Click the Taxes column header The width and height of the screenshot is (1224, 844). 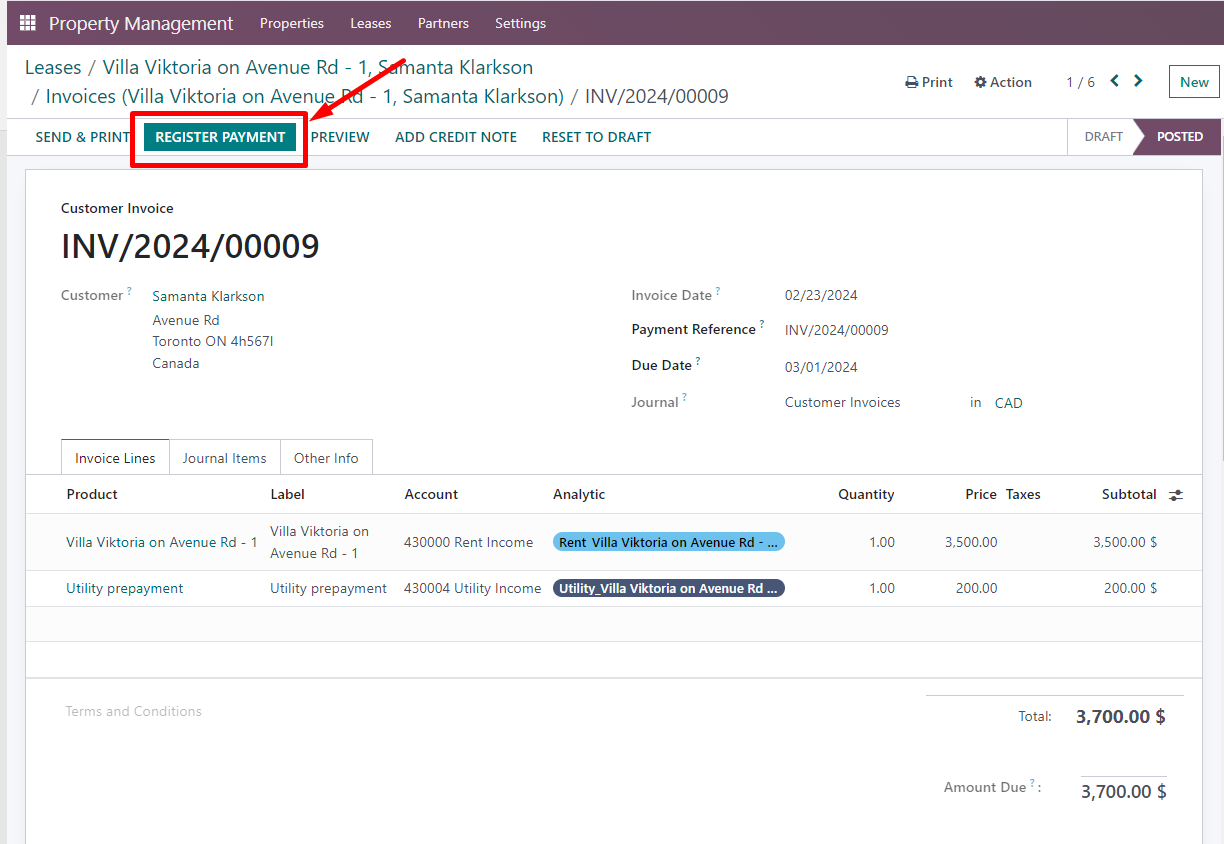(x=1023, y=494)
